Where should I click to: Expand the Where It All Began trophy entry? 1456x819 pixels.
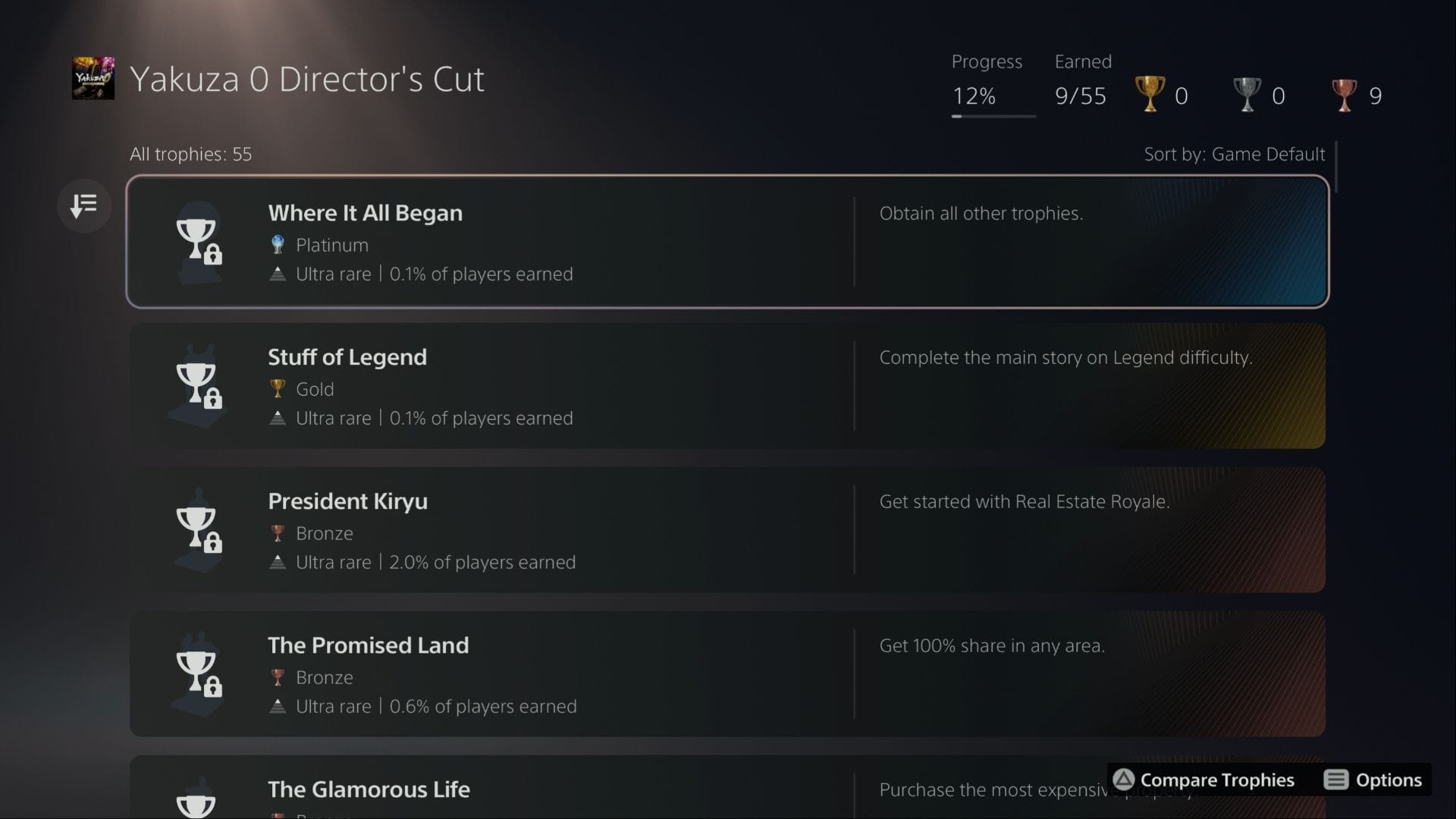728,241
